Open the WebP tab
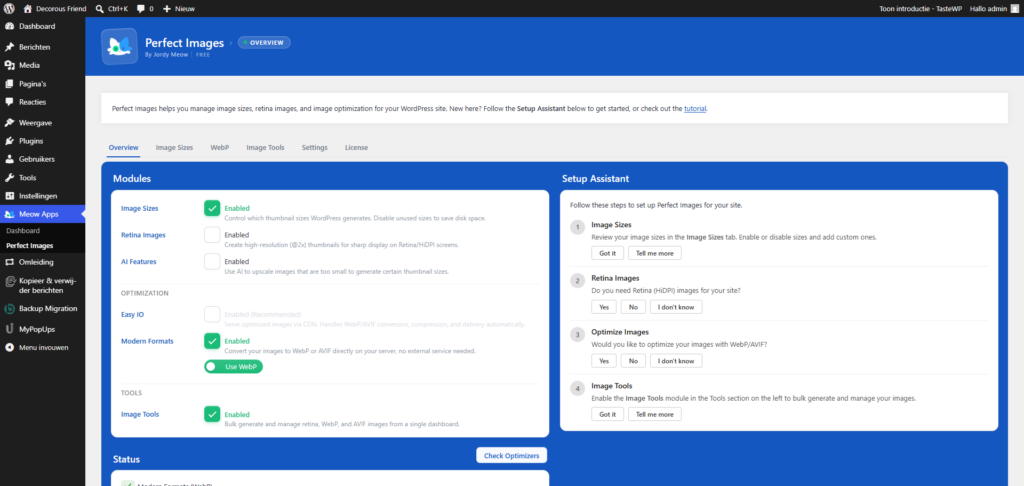Image resolution: width=1024 pixels, height=486 pixels. (219, 148)
